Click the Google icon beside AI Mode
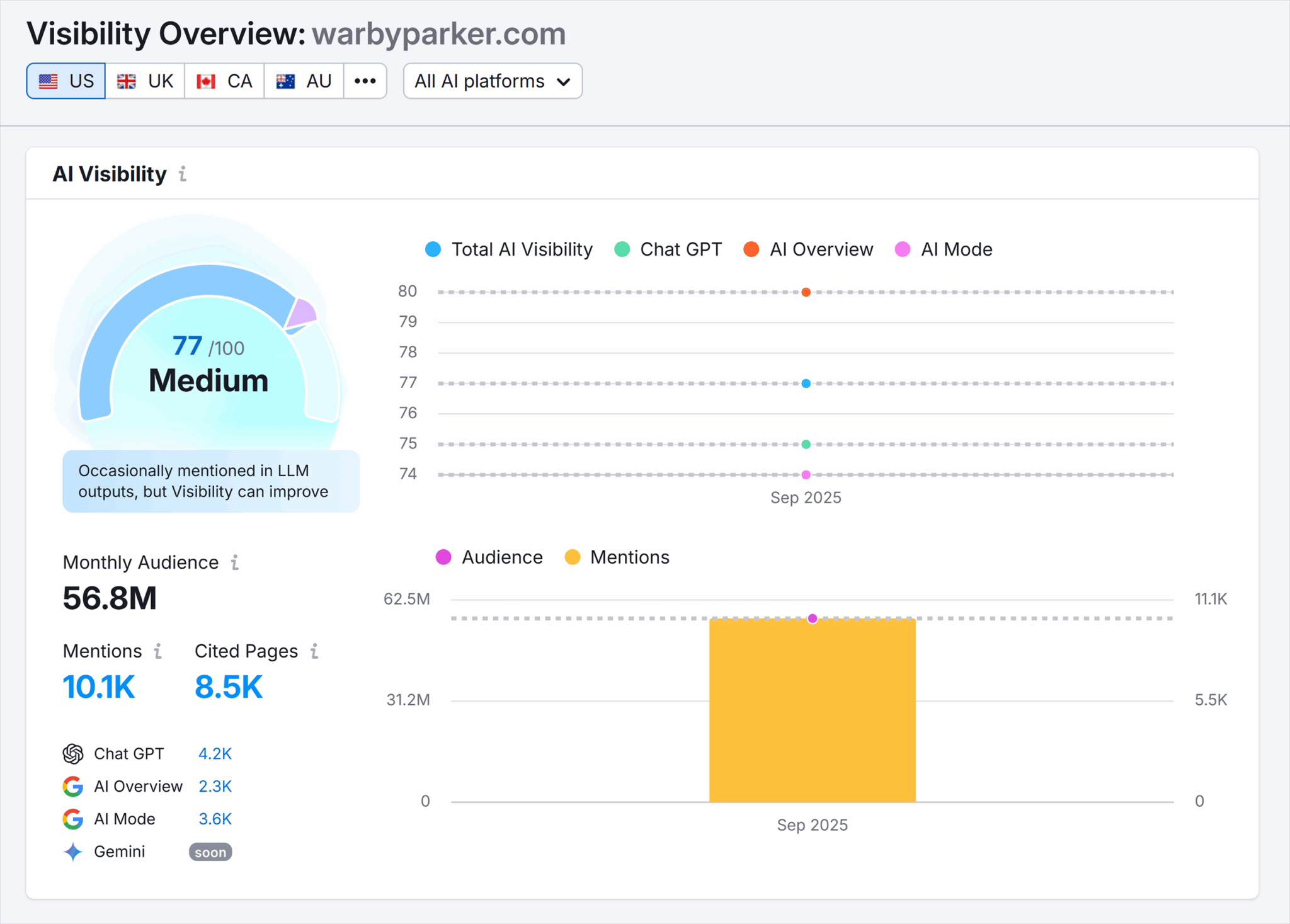Screen dimensions: 1290x924 pyautogui.click(x=73, y=819)
